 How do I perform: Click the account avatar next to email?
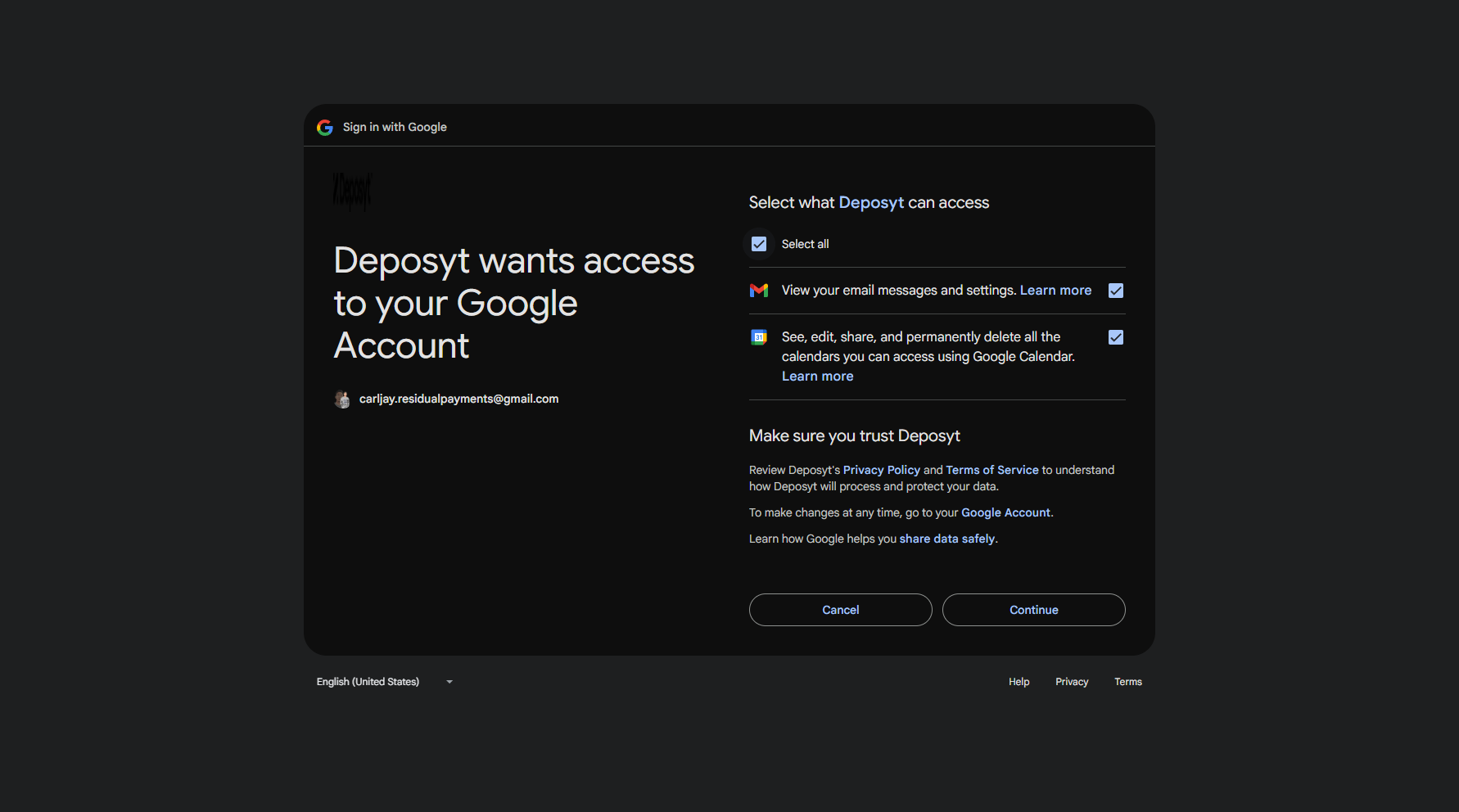click(x=342, y=399)
